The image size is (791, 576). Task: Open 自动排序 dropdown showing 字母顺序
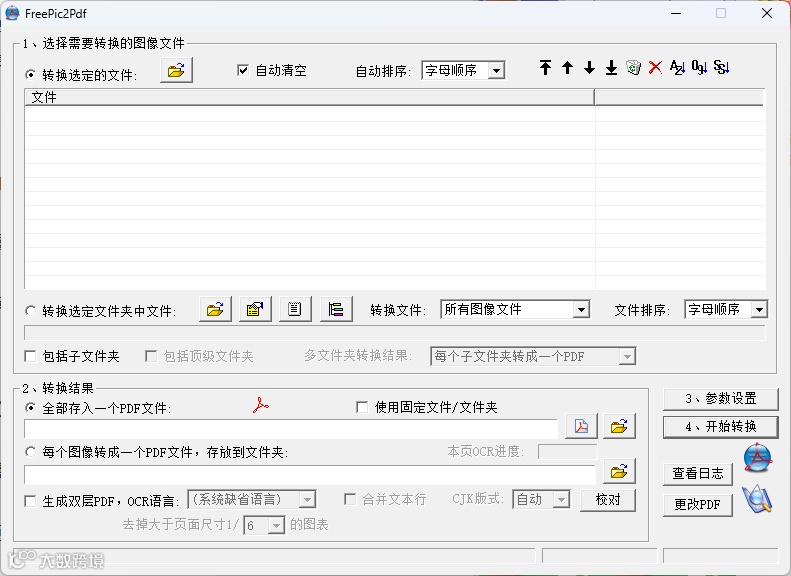[x=463, y=71]
